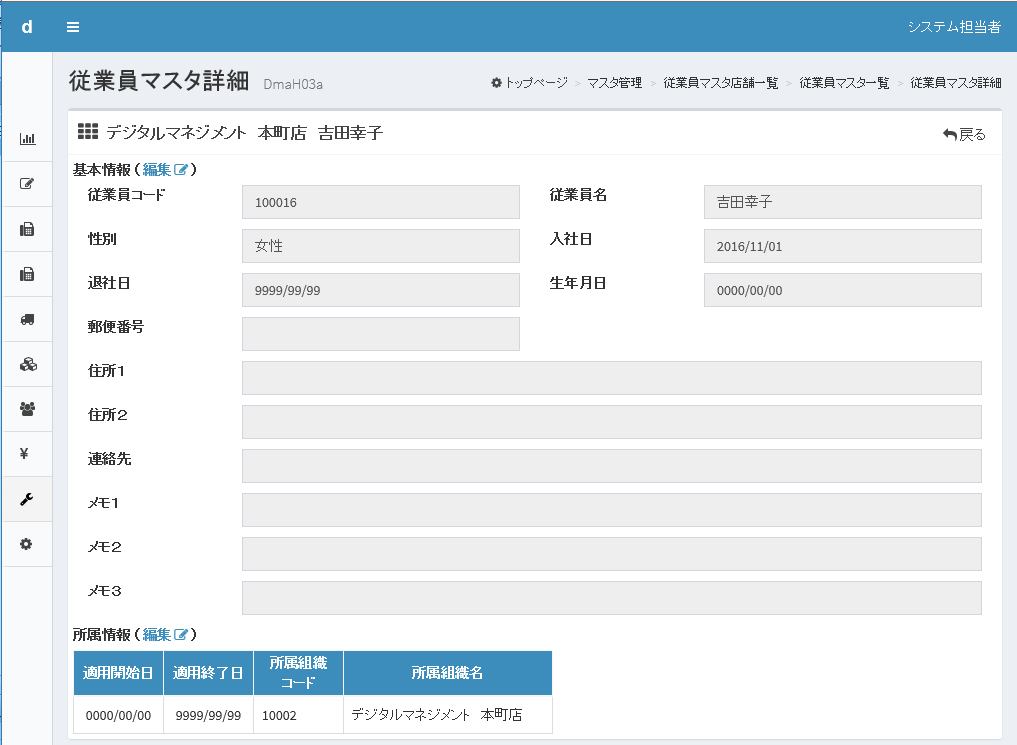Screen dimensions: 1017x745
Task: Open the stacked cubes sidebar icon
Action: [x=27, y=364]
